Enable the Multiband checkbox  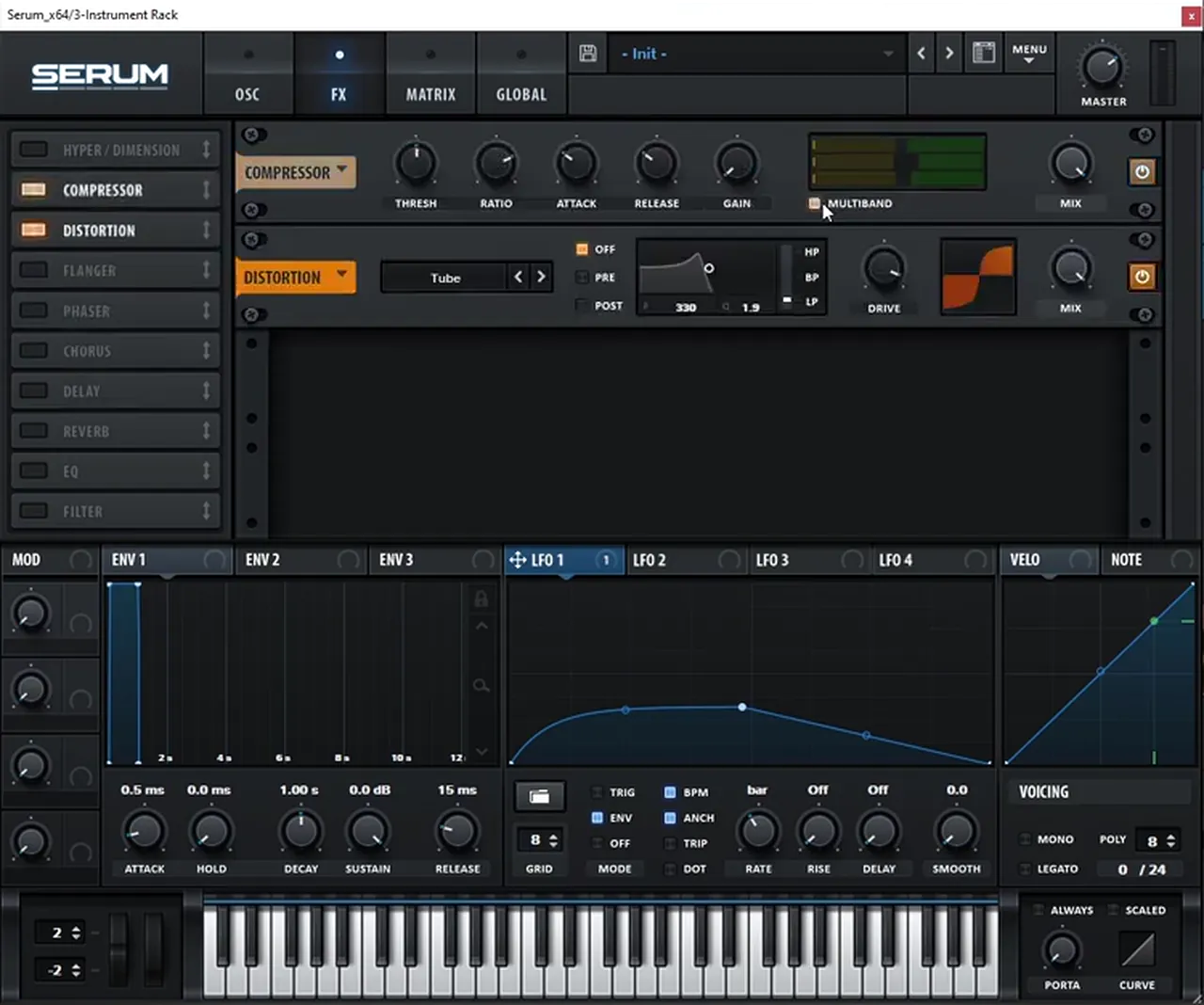click(x=815, y=203)
